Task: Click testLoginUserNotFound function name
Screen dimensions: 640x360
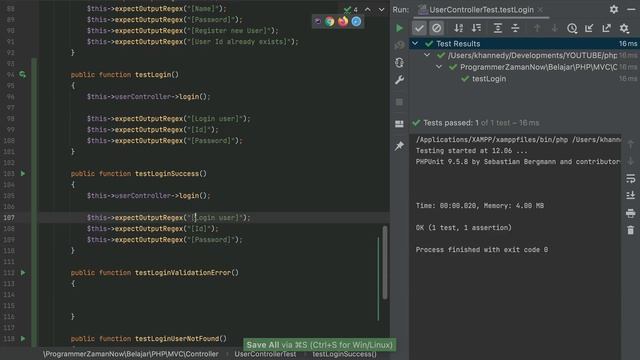Action: coord(177,338)
